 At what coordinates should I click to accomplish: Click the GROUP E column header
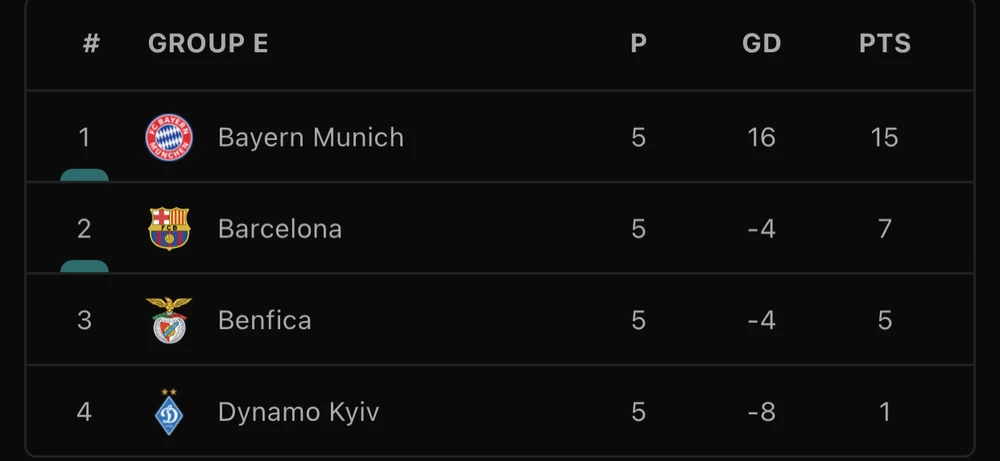(208, 44)
